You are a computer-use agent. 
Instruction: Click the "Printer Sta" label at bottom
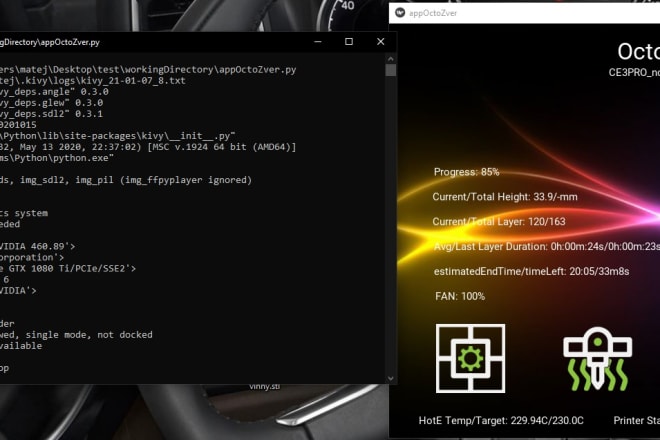click(x=636, y=421)
